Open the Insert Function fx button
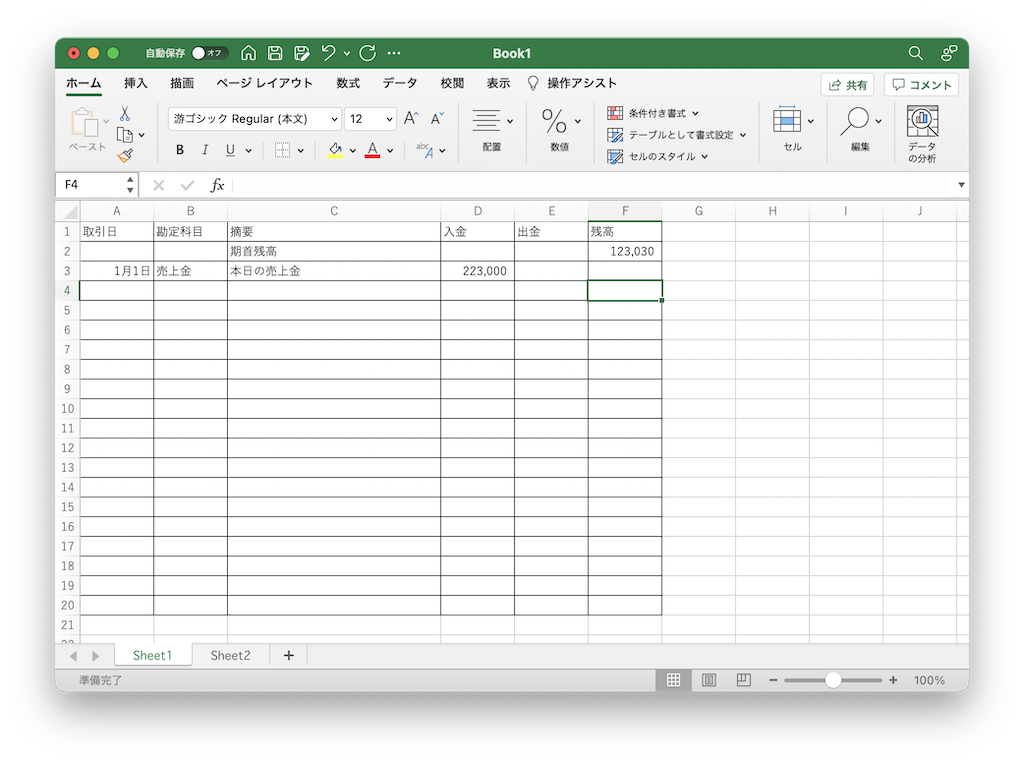 tap(217, 185)
